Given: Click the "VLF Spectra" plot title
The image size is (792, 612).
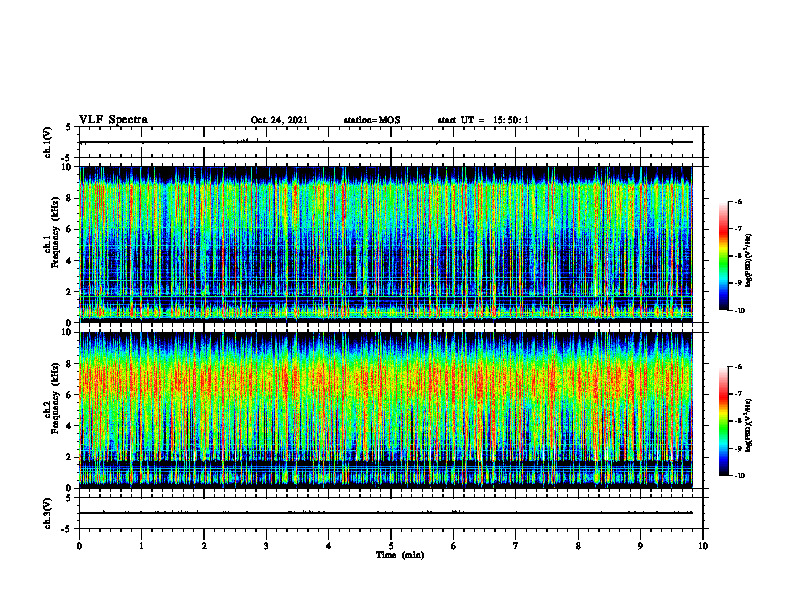Looking at the screenshot, I should (113, 120).
